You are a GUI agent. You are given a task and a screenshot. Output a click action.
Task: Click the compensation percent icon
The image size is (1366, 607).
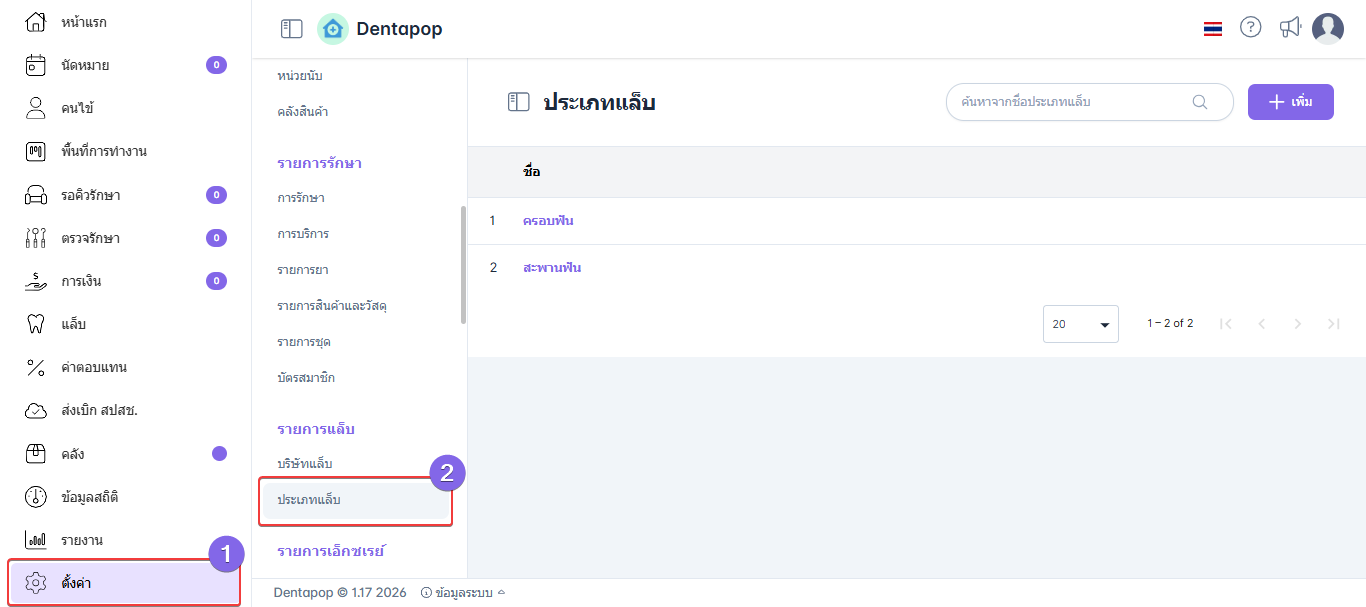point(36,367)
